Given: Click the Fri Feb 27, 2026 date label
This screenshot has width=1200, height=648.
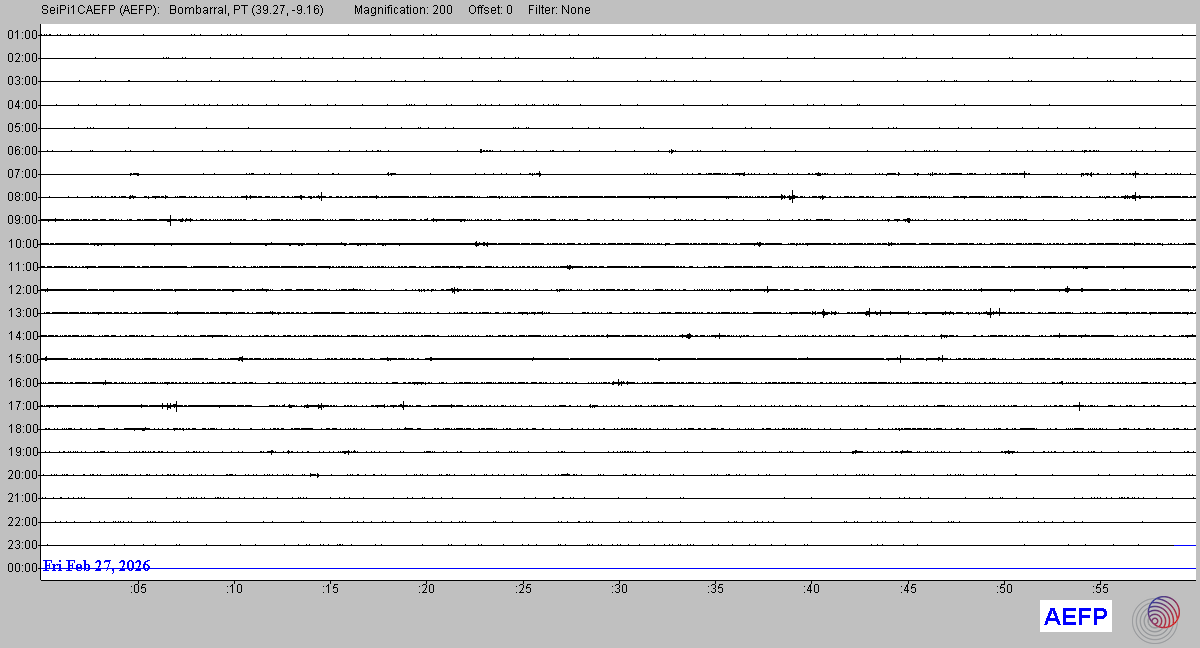Looking at the screenshot, I should pyautogui.click(x=97, y=566).
